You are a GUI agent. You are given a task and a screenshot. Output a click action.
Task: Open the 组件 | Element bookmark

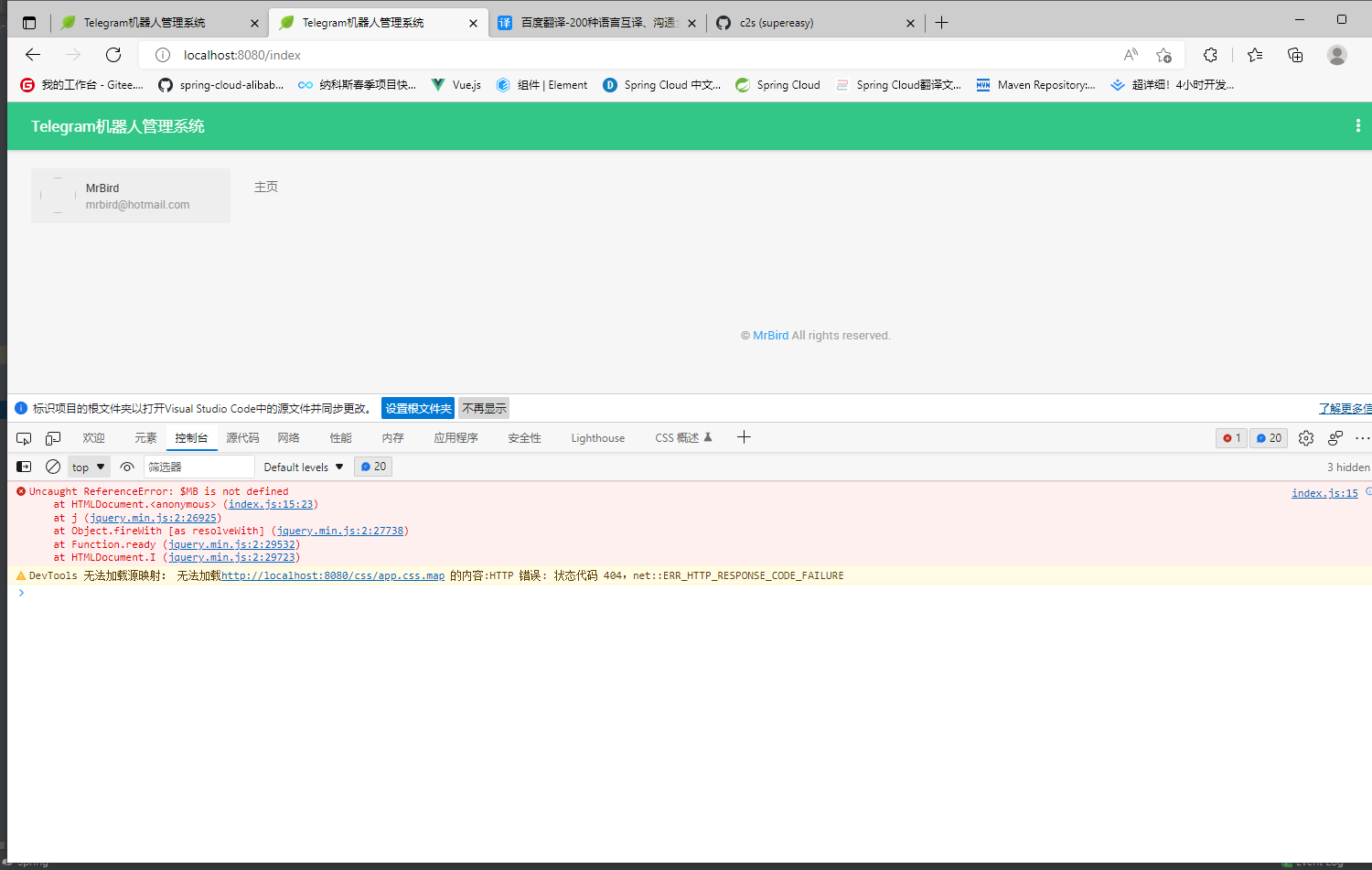(x=542, y=85)
